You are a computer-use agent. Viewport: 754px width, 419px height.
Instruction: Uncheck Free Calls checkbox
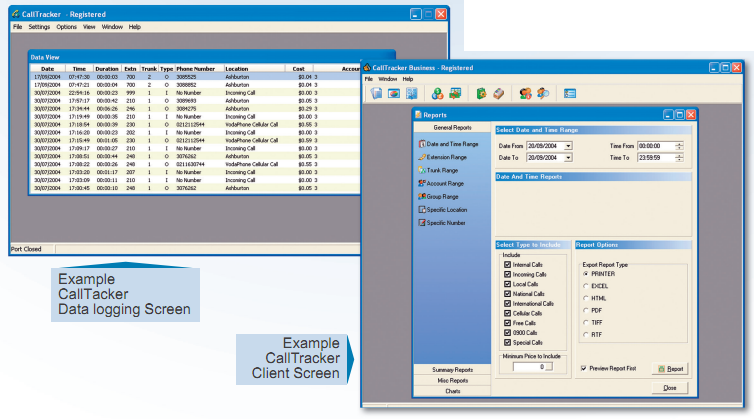(507, 323)
